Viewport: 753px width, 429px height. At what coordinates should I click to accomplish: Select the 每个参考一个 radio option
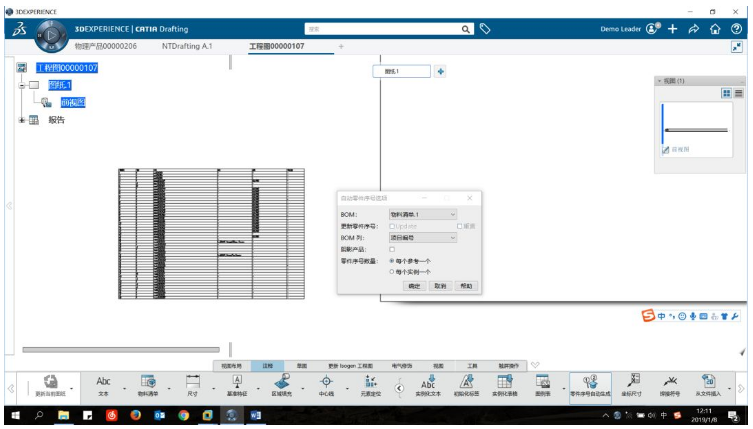click(x=392, y=261)
